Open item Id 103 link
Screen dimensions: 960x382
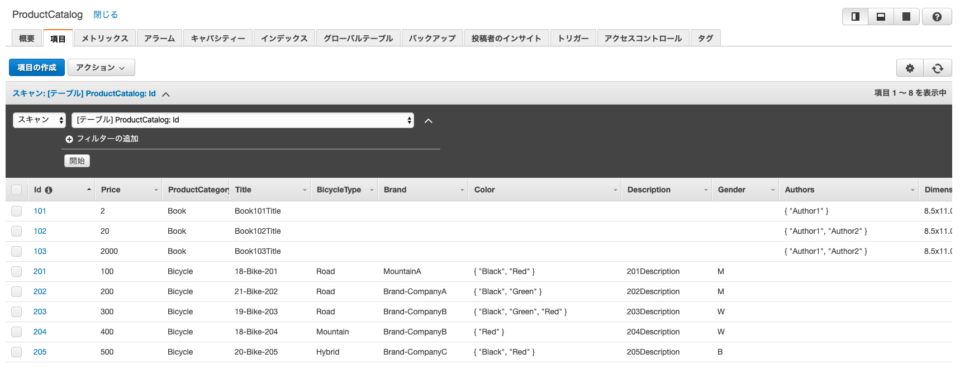tap(40, 252)
